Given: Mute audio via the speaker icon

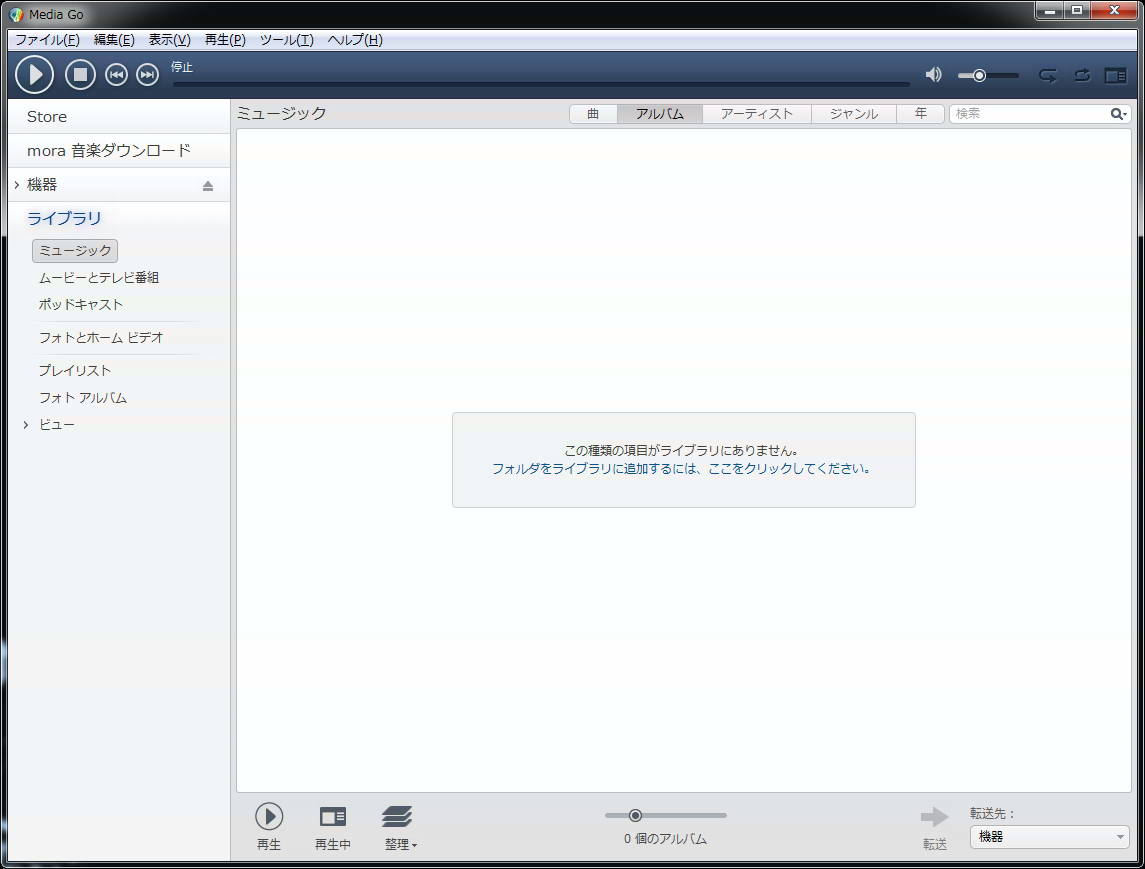Looking at the screenshot, I should 933,74.
